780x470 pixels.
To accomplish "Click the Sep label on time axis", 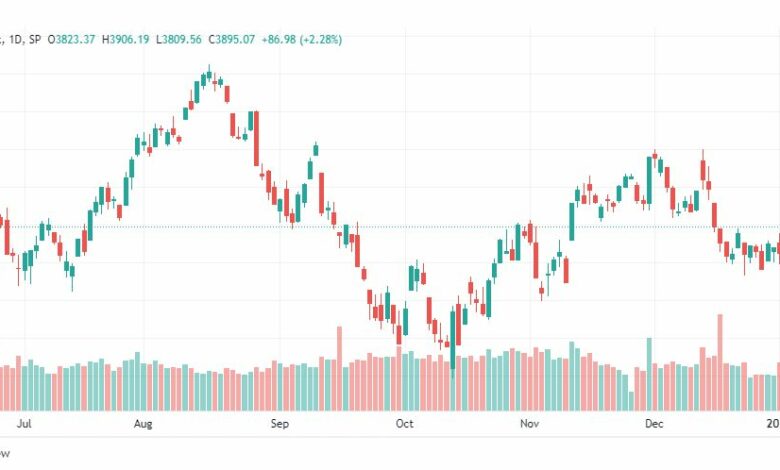I will pos(280,424).
